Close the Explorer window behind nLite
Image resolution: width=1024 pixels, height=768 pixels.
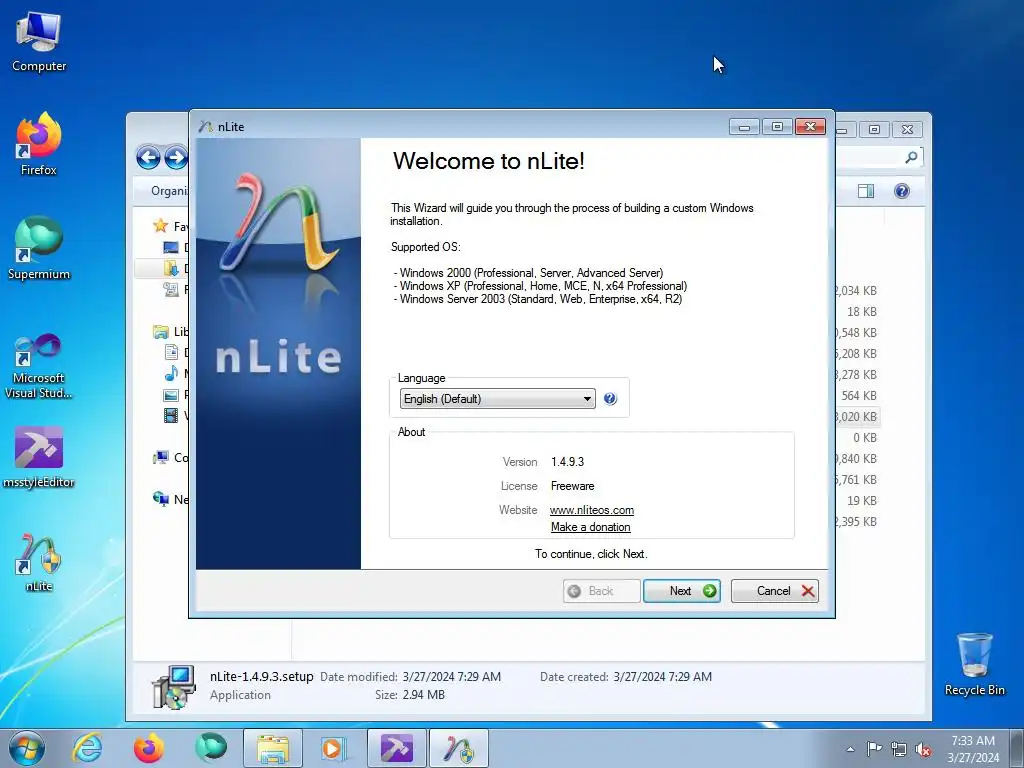coord(908,129)
